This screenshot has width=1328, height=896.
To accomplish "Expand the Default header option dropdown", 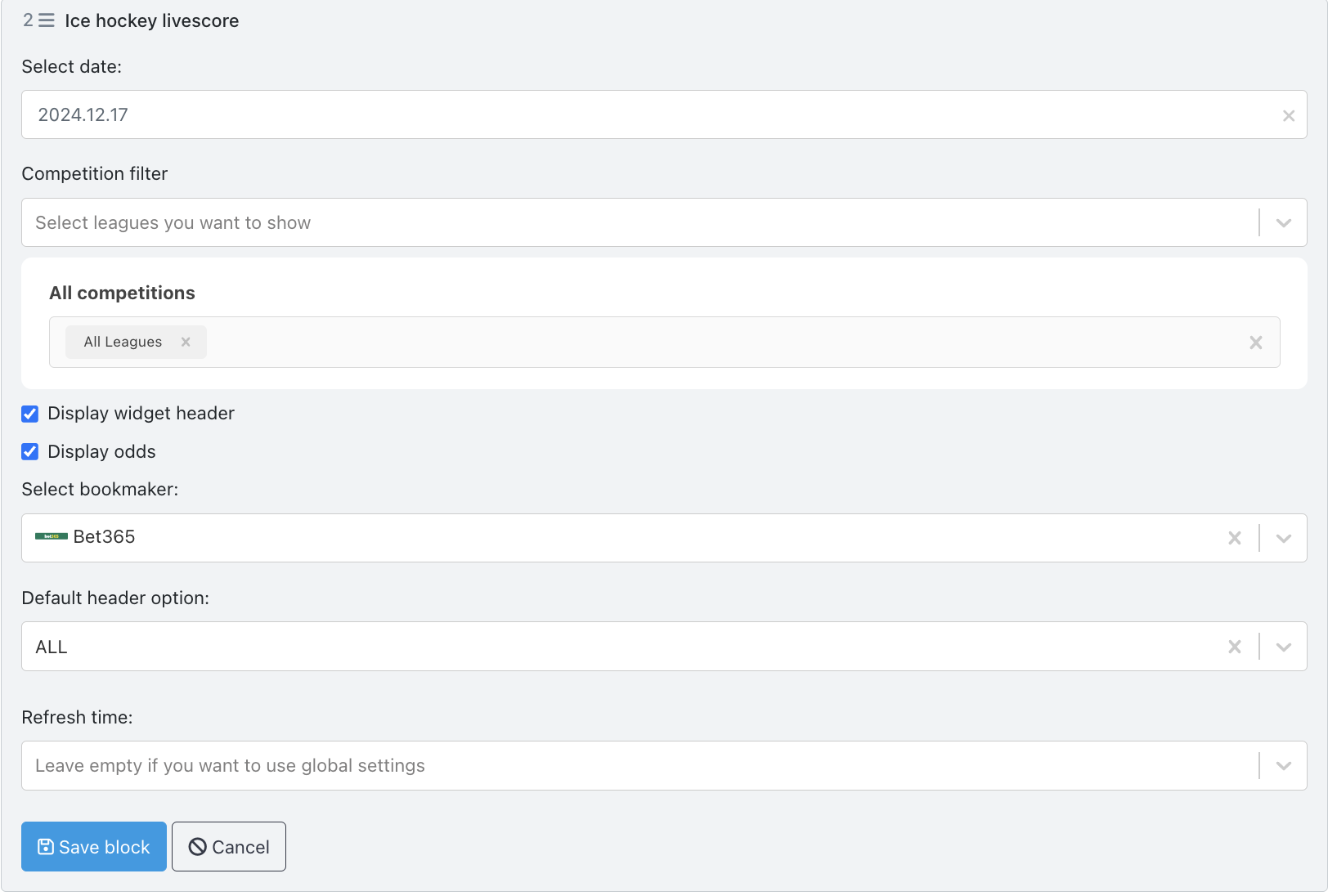I will [1283, 647].
